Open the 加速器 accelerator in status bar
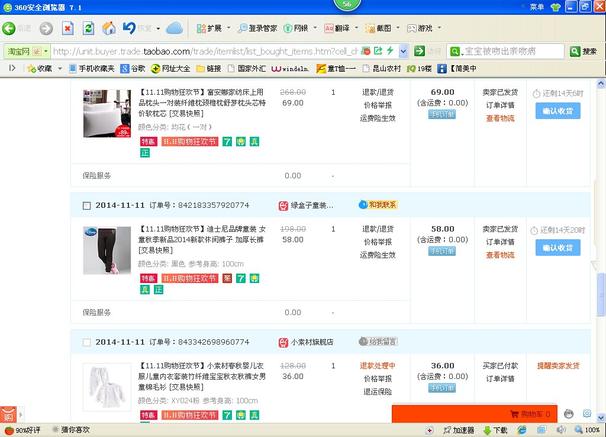 click(x=459, y=430)
